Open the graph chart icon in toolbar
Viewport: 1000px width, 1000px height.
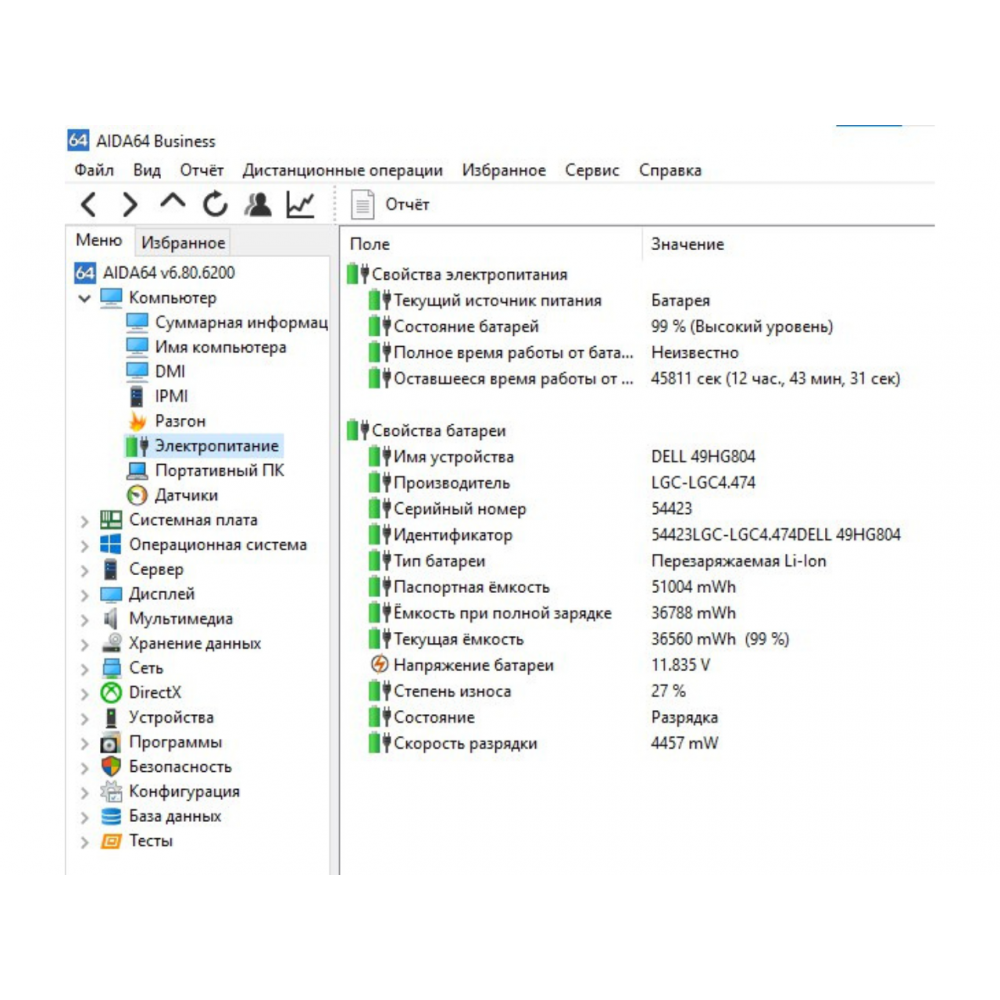click(300, 205)
